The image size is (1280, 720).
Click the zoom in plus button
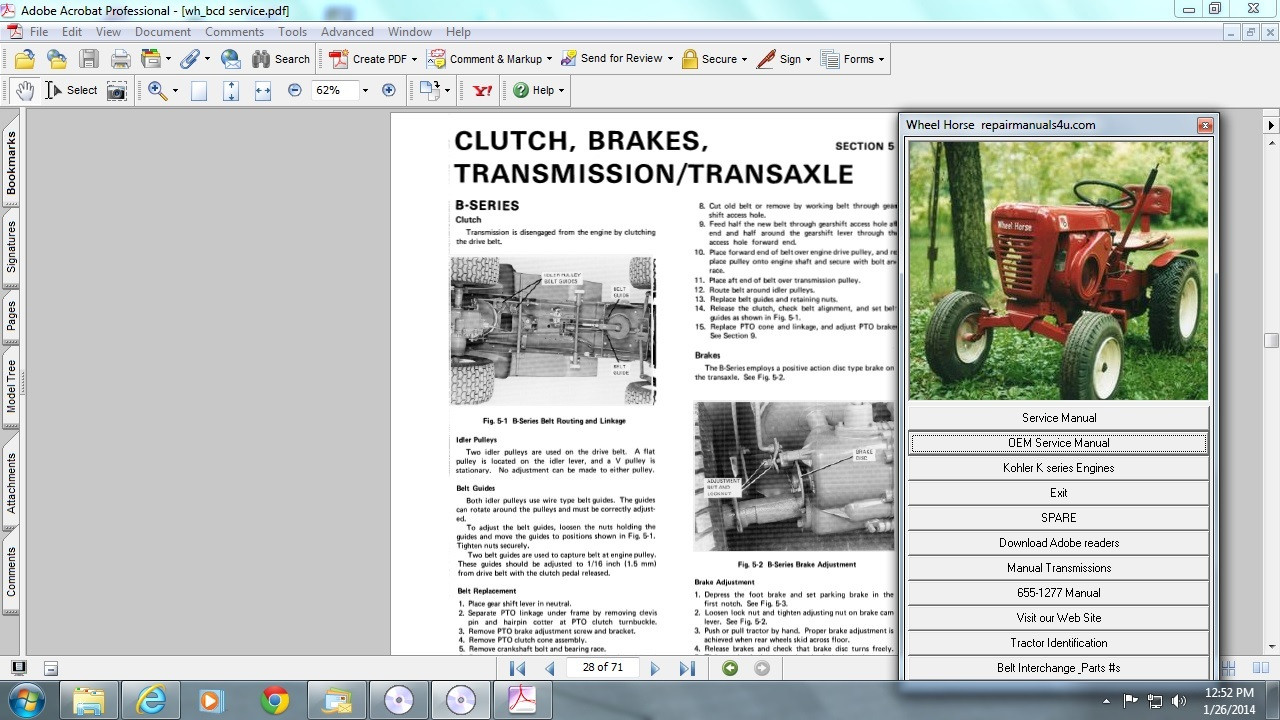389,90
